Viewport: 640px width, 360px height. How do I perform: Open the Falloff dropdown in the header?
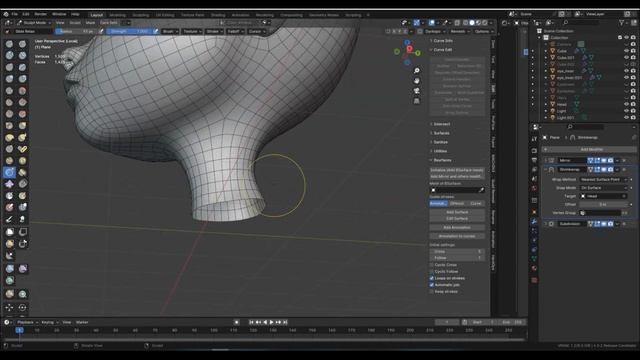[235, 31]
